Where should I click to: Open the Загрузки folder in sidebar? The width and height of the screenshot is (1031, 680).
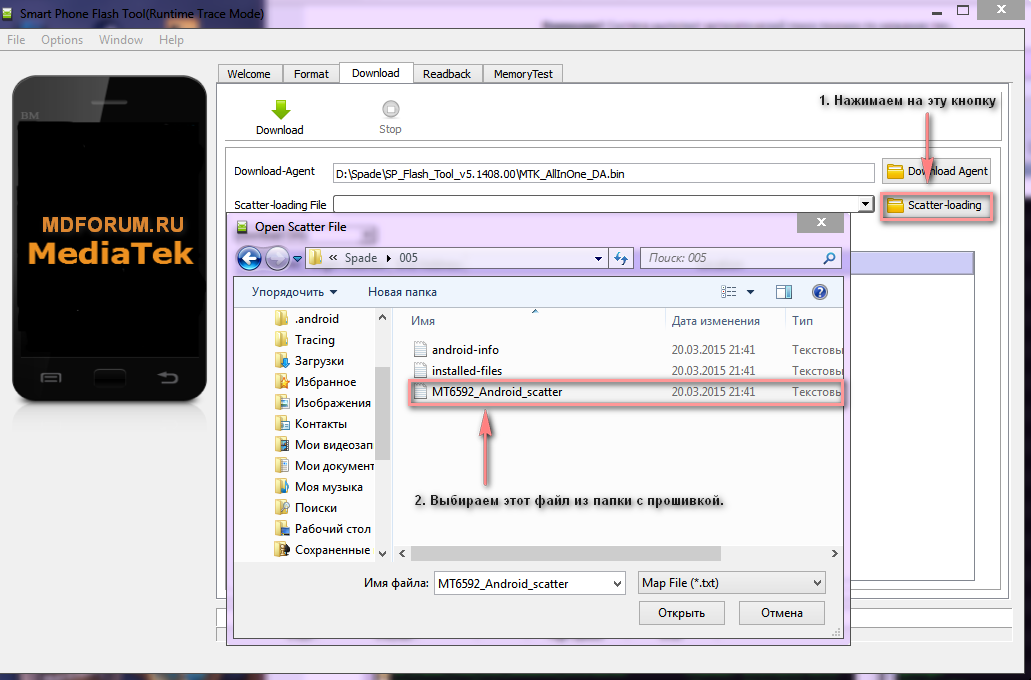[x=310, y=361]
